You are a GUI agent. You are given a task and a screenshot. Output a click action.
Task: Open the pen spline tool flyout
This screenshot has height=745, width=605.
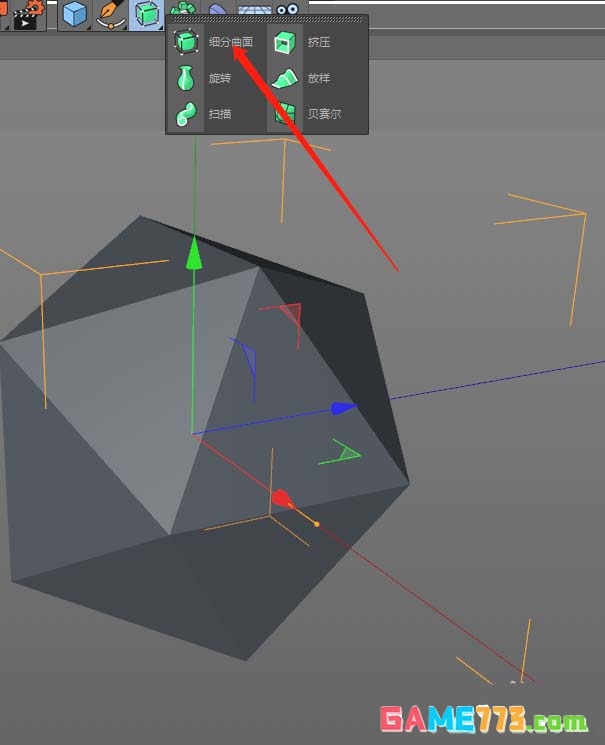(110, 13)
